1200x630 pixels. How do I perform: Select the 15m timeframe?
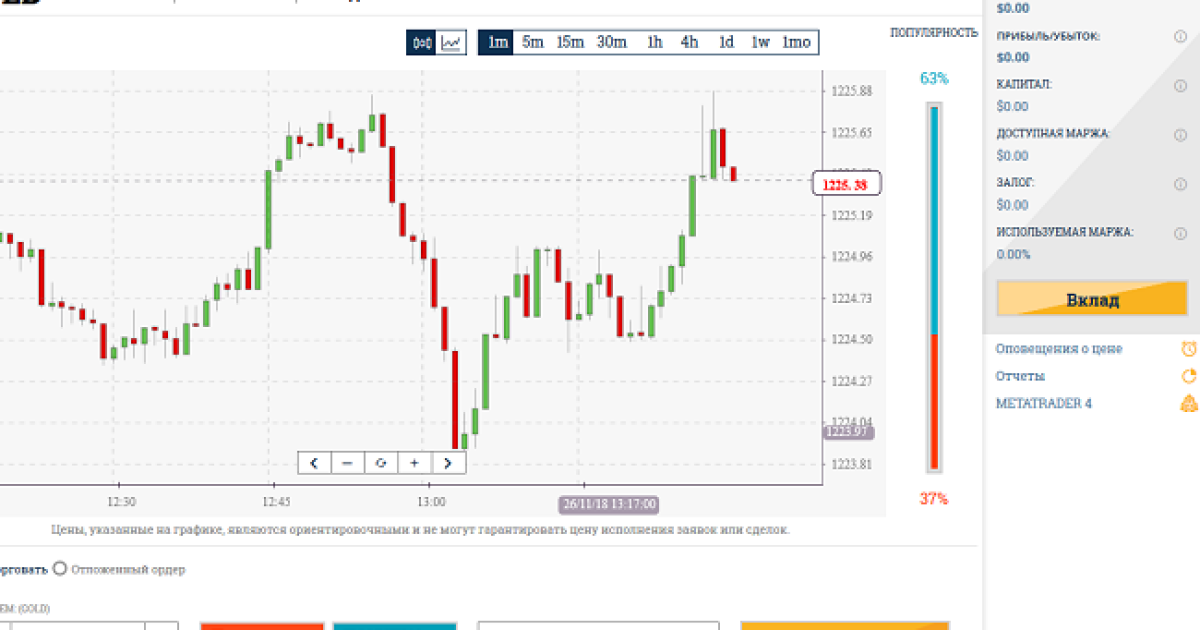pyautogui.click(x=570, y=42)
